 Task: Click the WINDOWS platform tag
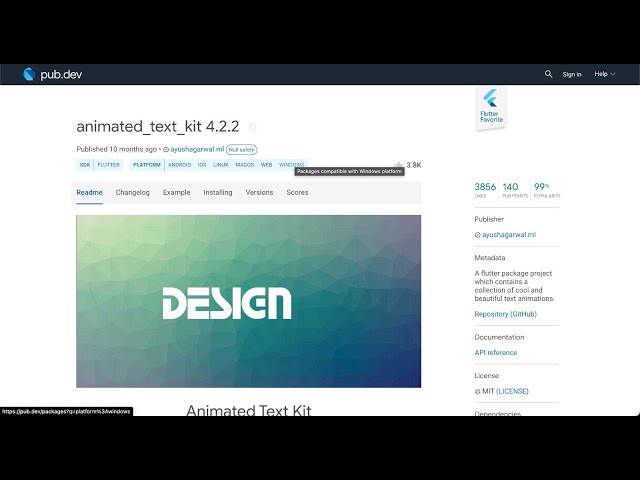pyautogui.click(x=291, y=165)
